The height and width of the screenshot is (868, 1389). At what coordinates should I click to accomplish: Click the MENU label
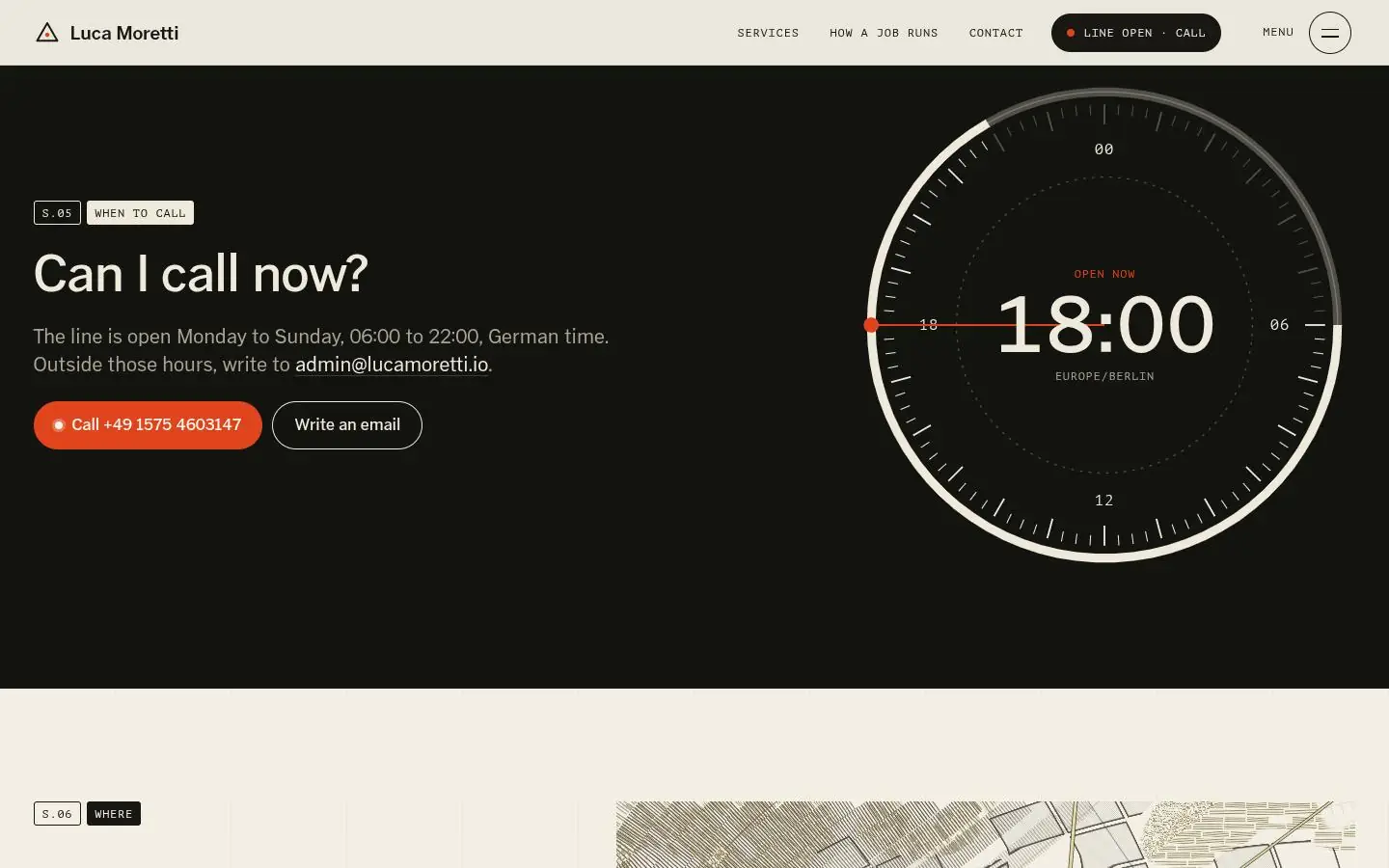tap(1278, 32)
